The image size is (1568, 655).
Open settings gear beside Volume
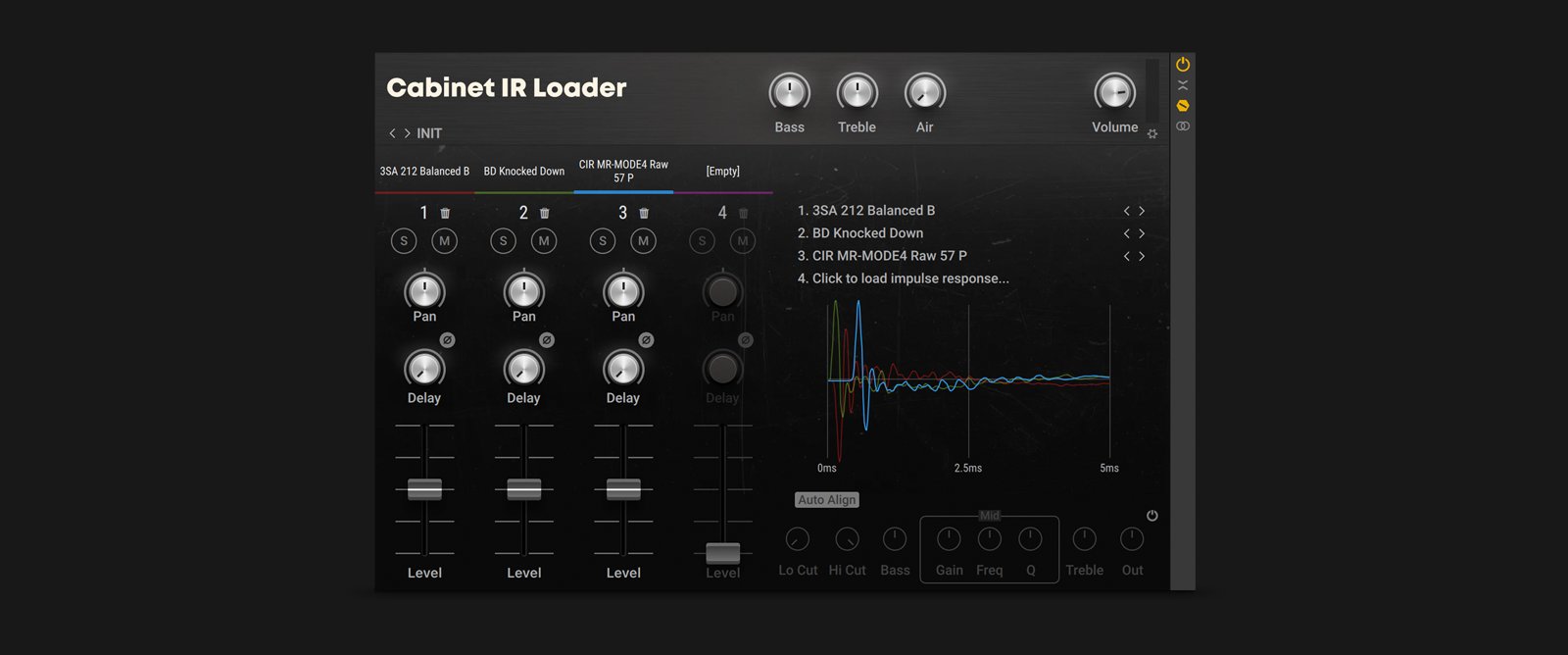tap(1152, 133)
